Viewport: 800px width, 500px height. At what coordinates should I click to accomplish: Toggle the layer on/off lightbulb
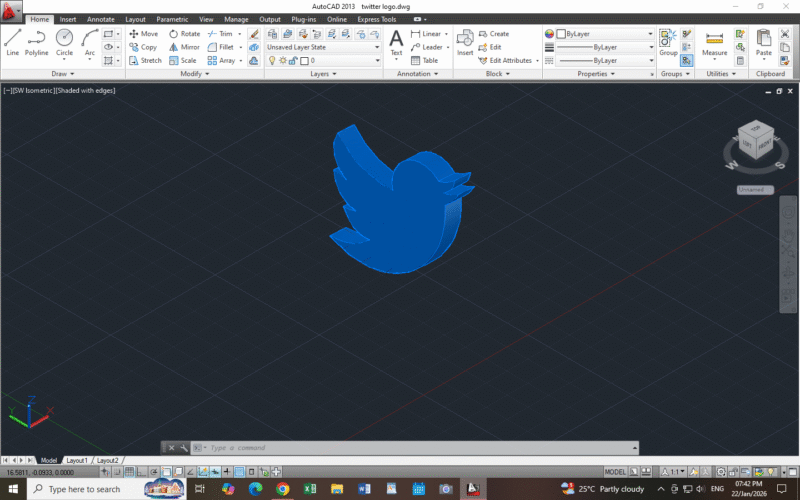(272, 60)
